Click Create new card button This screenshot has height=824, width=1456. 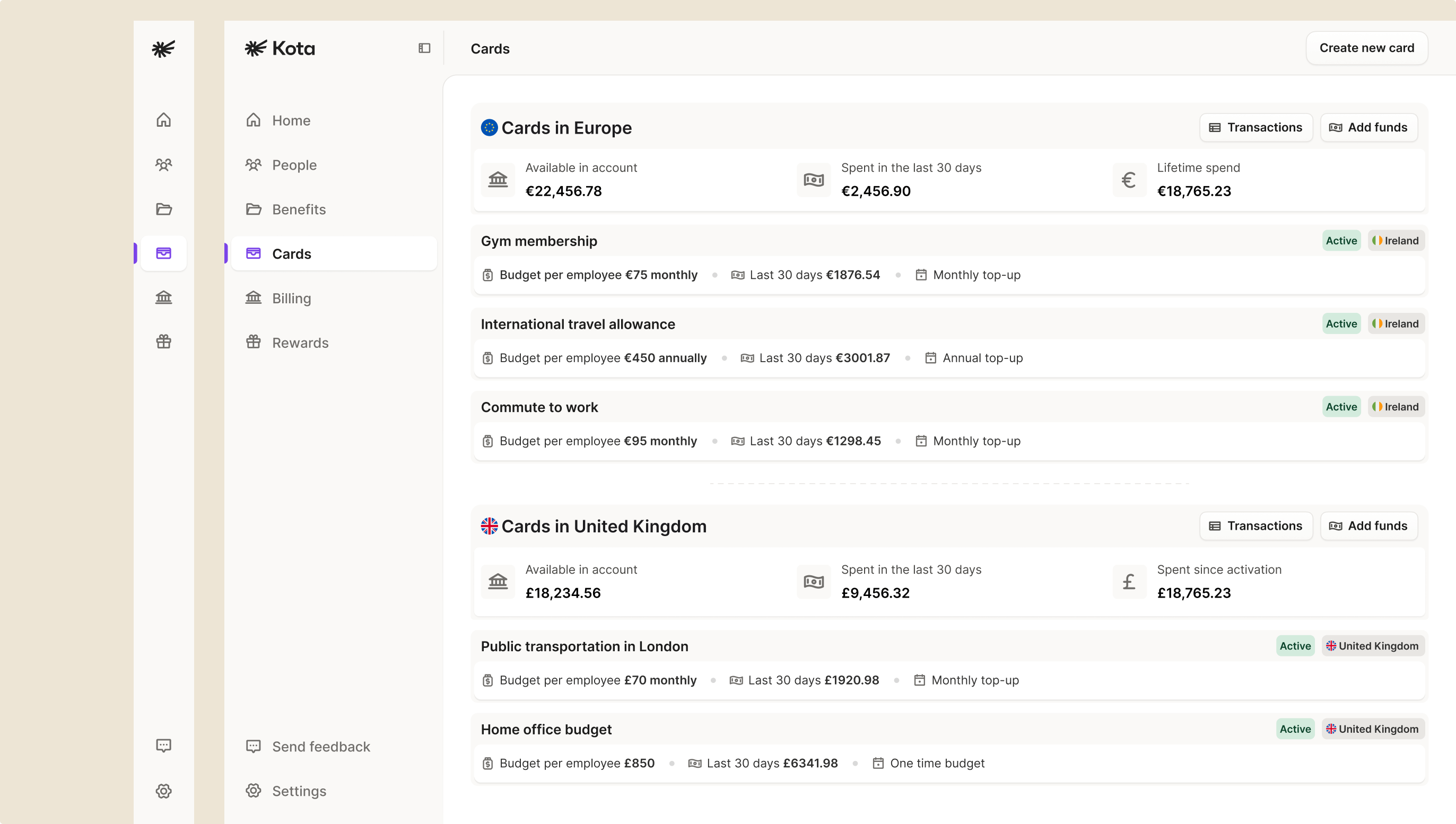(x=1366, y=48)
